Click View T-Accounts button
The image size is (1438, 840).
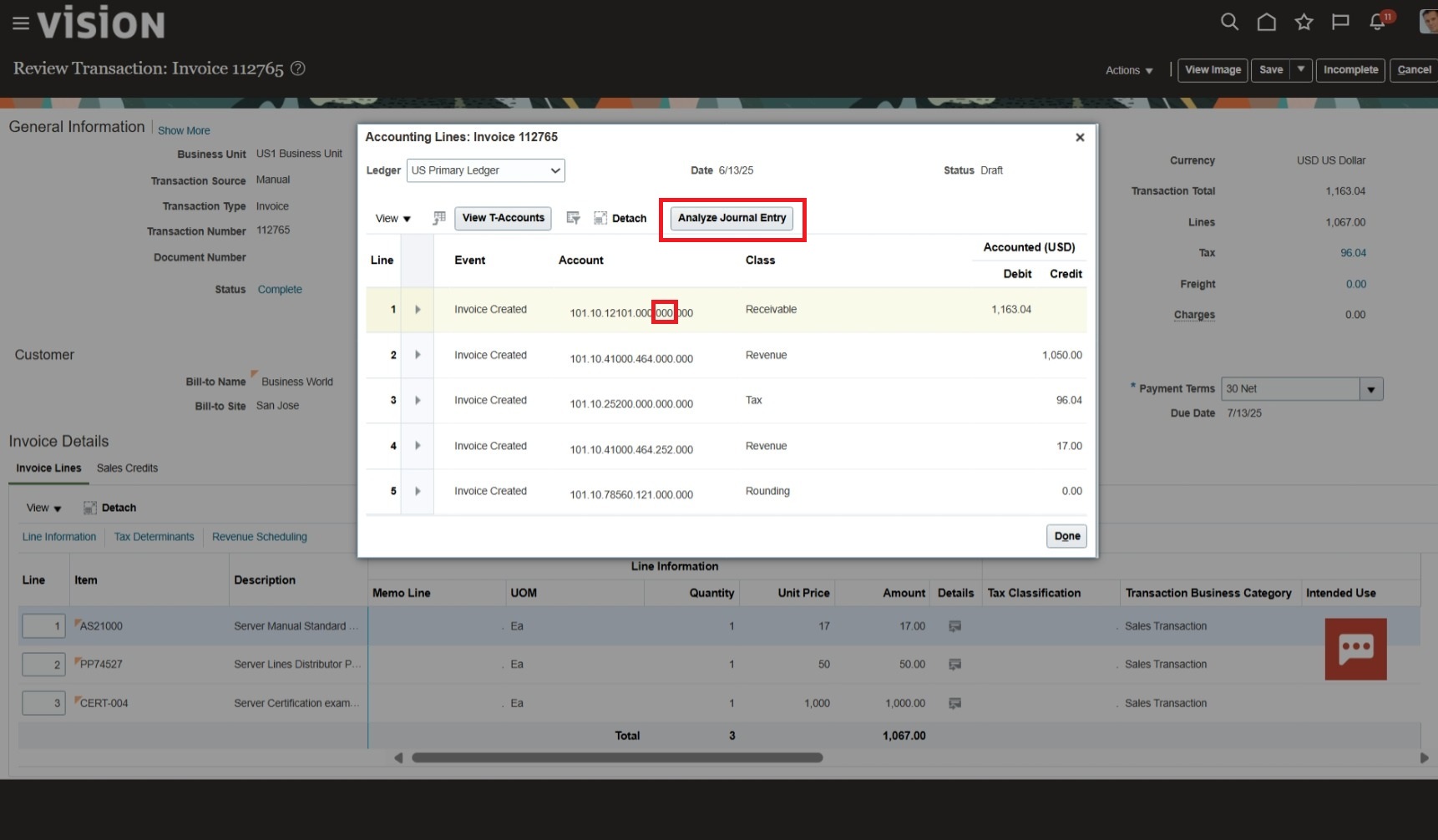(x=503, y=218)
